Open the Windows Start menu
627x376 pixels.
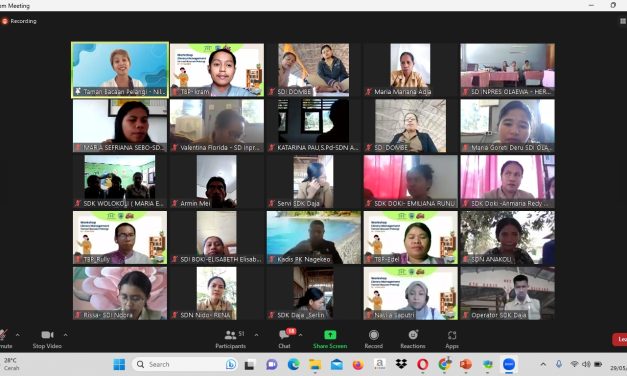click(119, 364)
